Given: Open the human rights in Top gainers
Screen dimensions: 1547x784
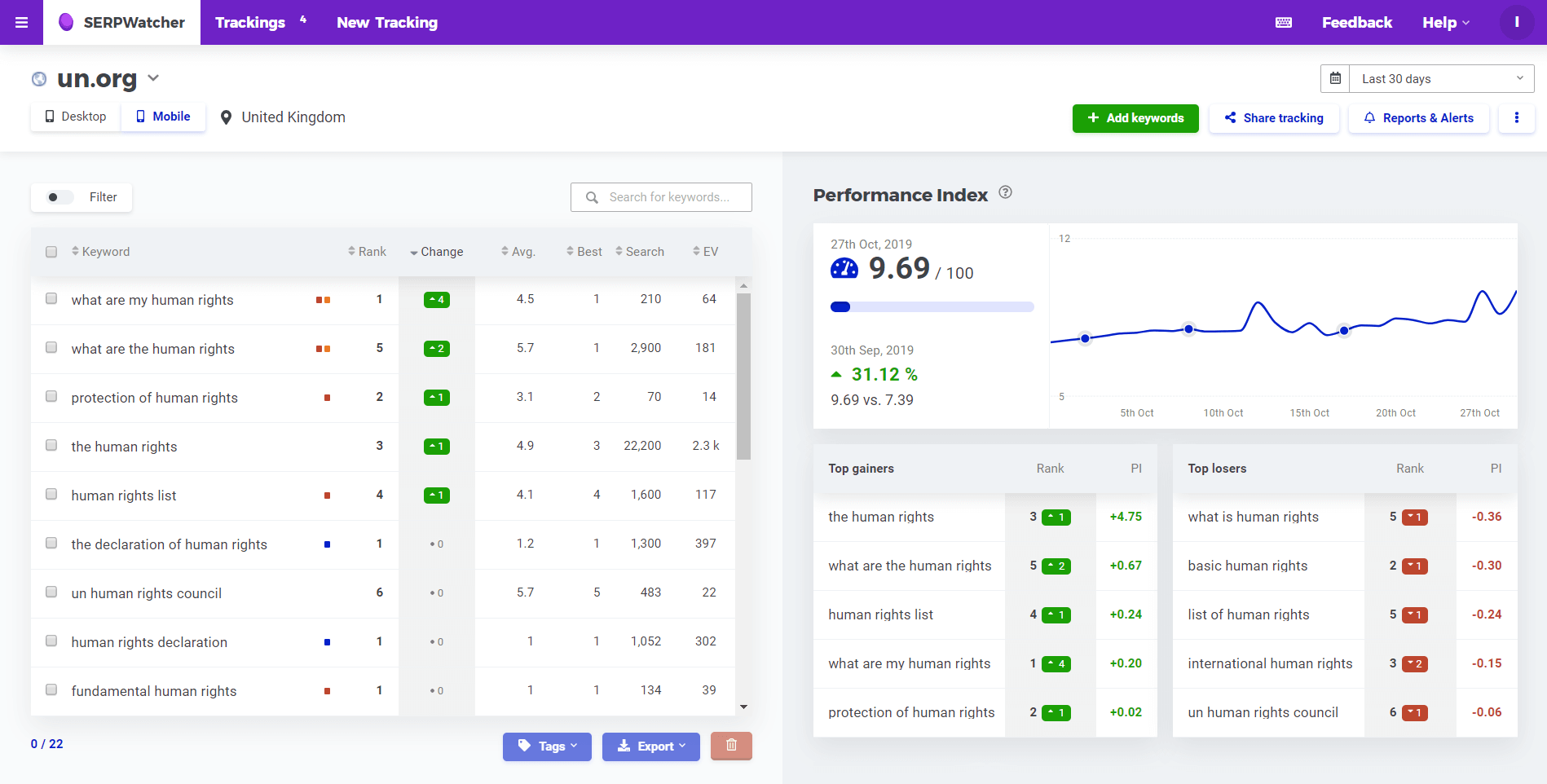Looking at the screenshot, I should [881, 517].
